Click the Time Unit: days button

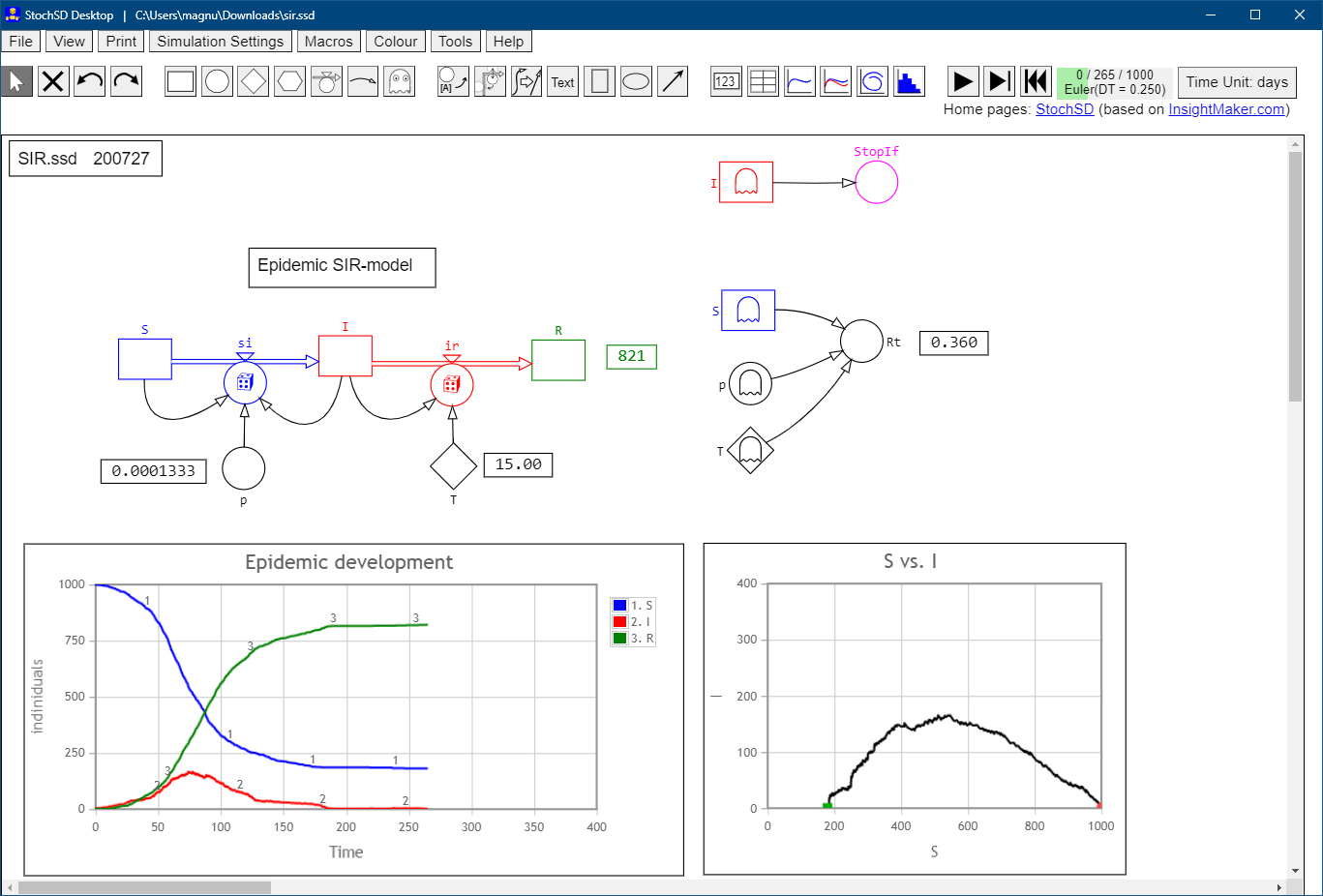[x=1236, y=82]
